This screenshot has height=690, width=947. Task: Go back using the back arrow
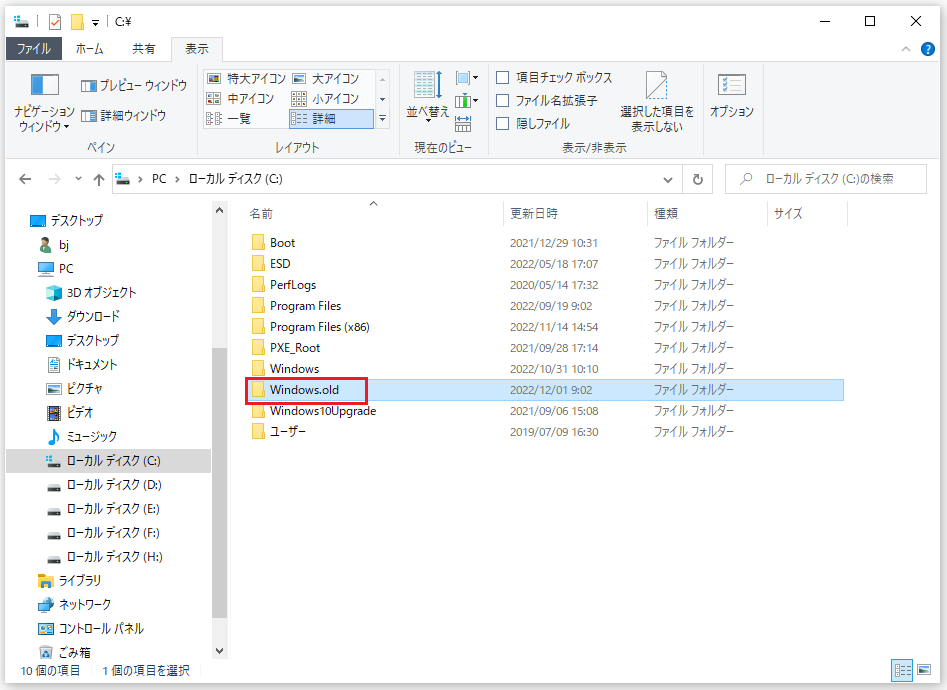click(25, 179)
